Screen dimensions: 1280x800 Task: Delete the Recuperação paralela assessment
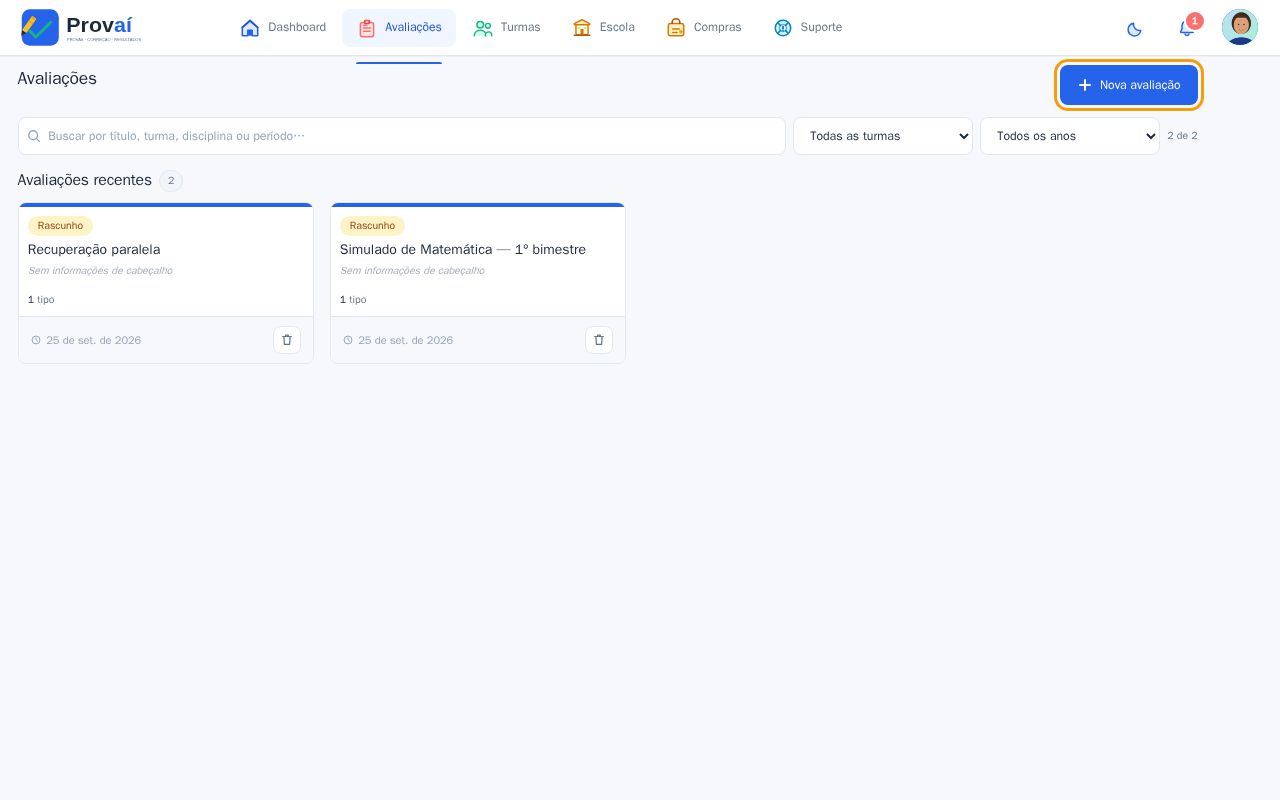[x=287, y=340]
